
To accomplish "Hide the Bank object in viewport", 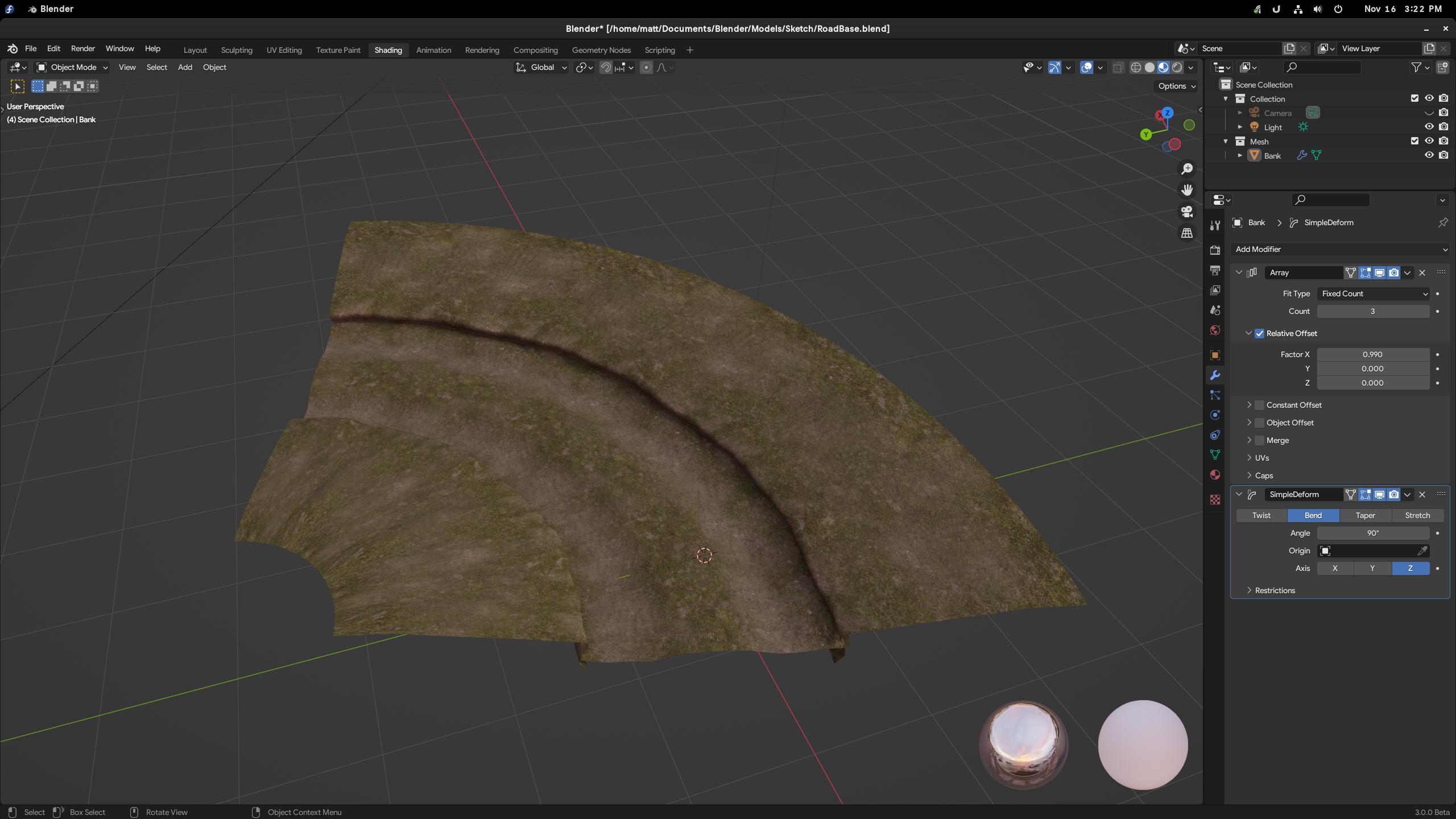I will (x=1429, y=155).
